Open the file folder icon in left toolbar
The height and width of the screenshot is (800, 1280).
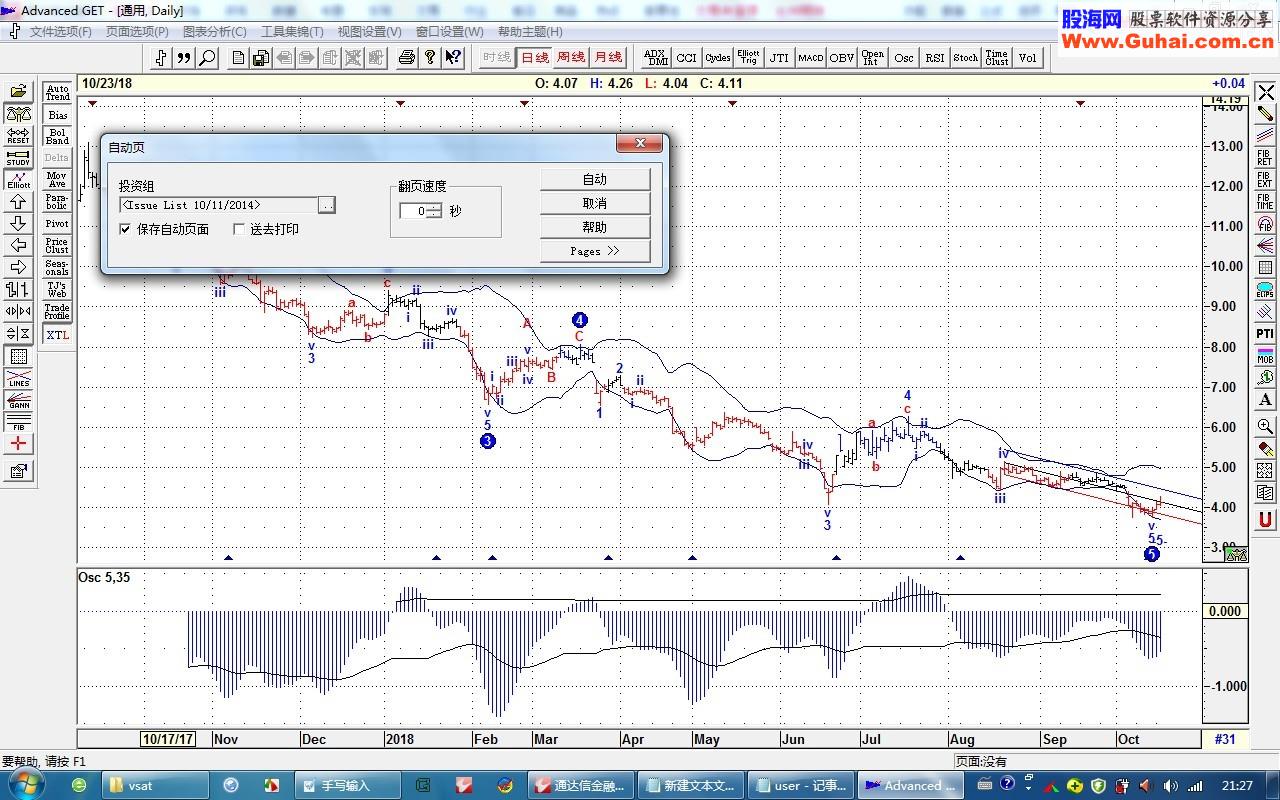pos(18,92)
